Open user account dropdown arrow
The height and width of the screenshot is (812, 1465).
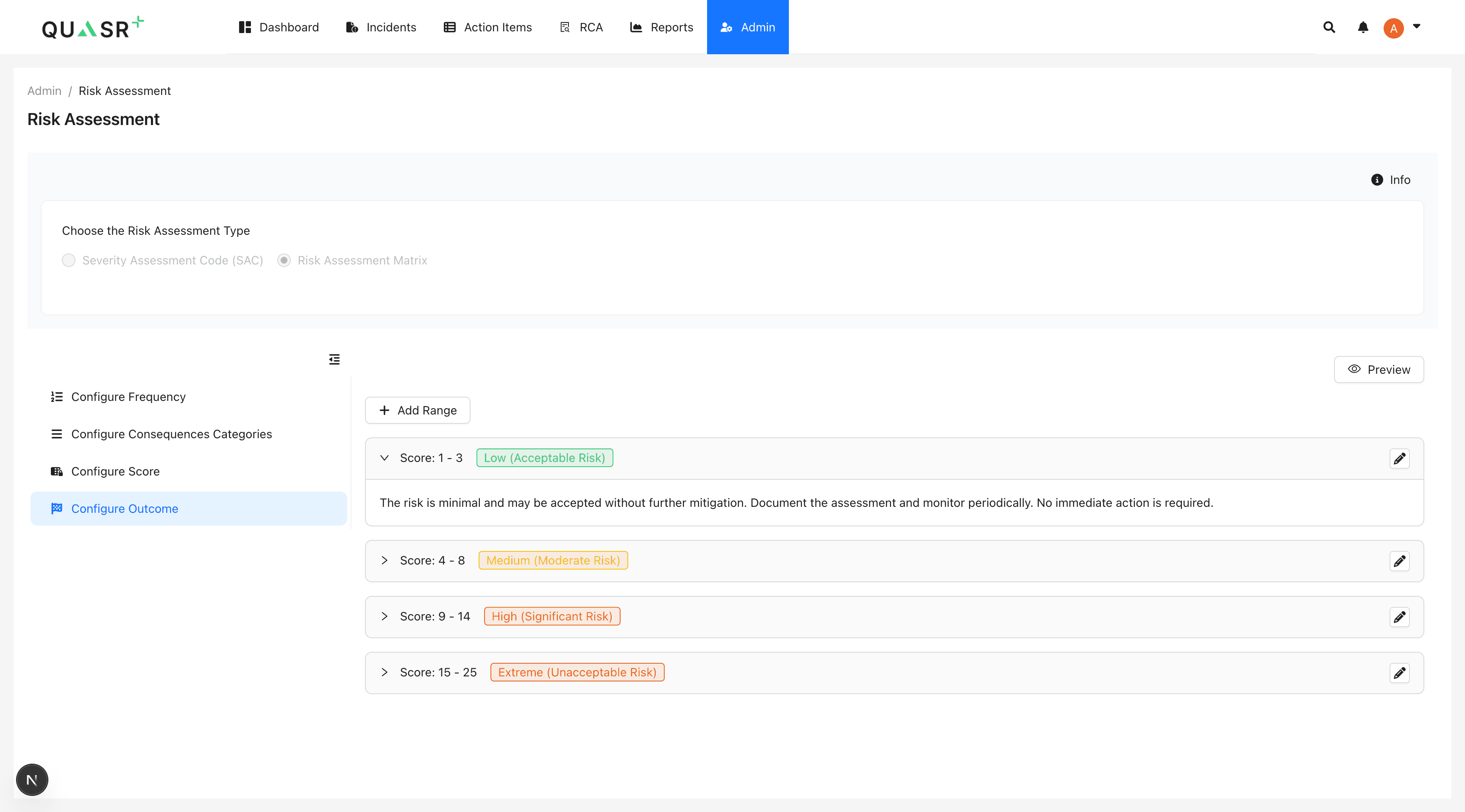(1417, 26)
